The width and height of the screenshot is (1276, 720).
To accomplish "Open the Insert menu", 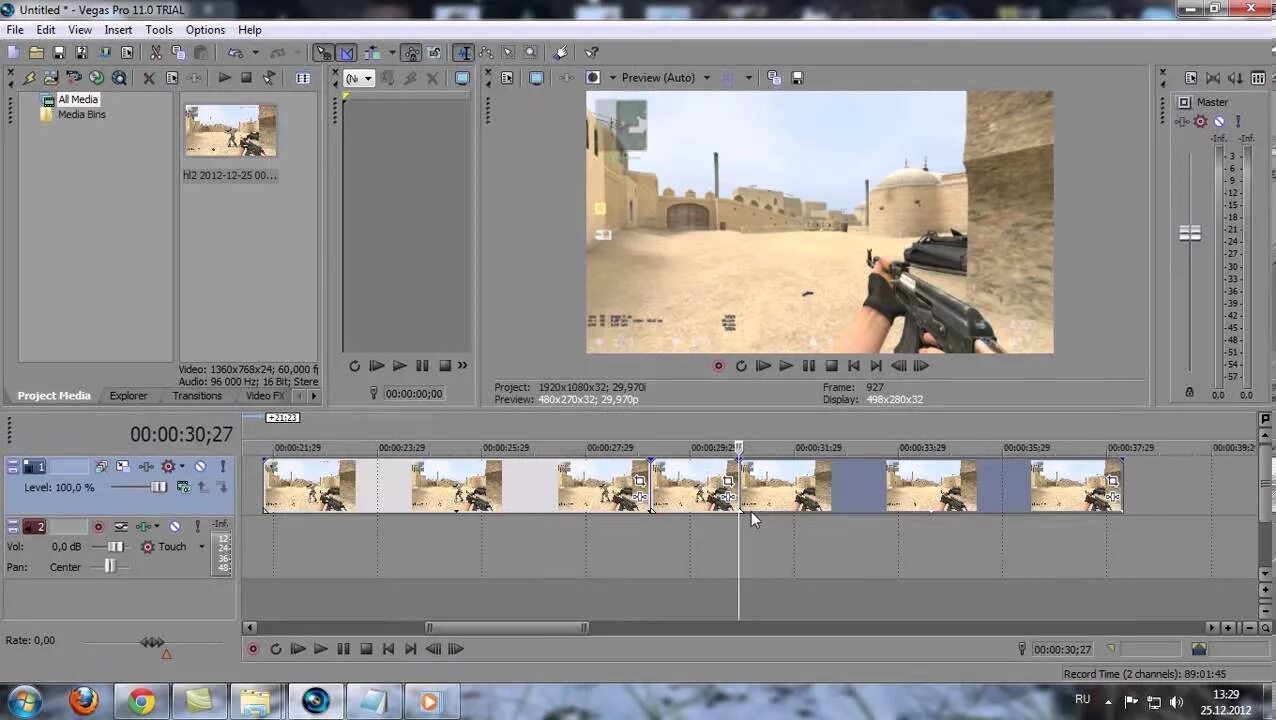I will point(118,30).
